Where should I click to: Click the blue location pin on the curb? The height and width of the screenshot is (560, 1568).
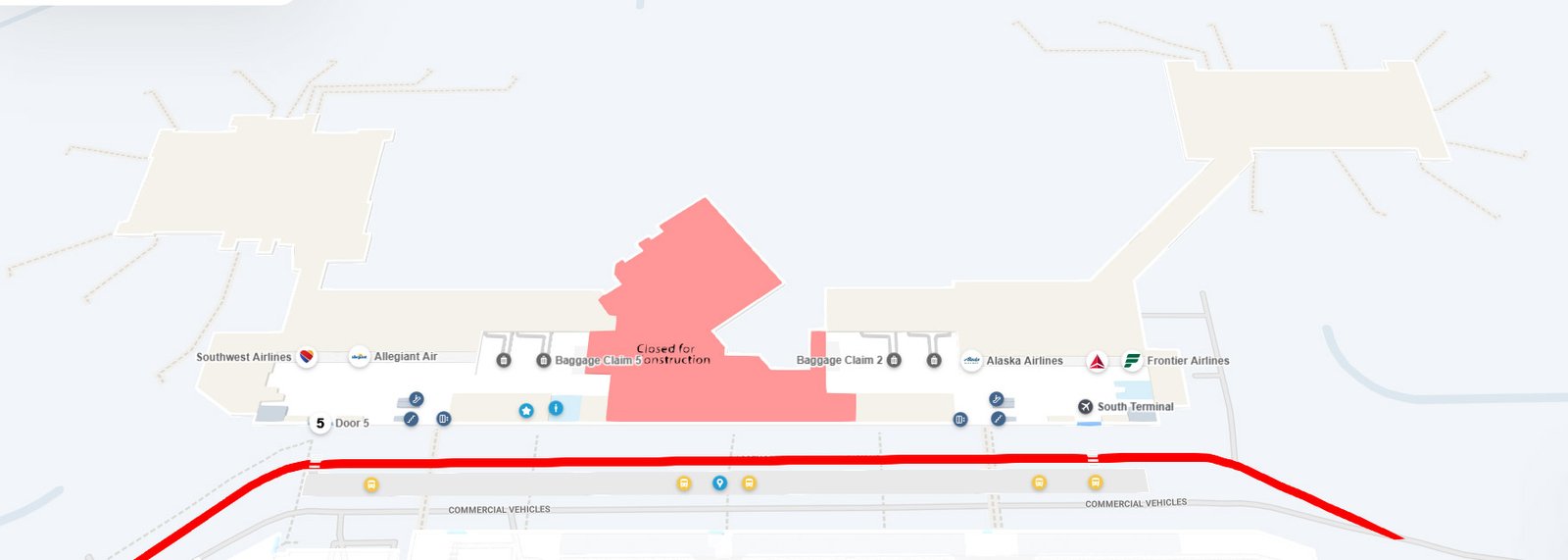pos(719,483)
